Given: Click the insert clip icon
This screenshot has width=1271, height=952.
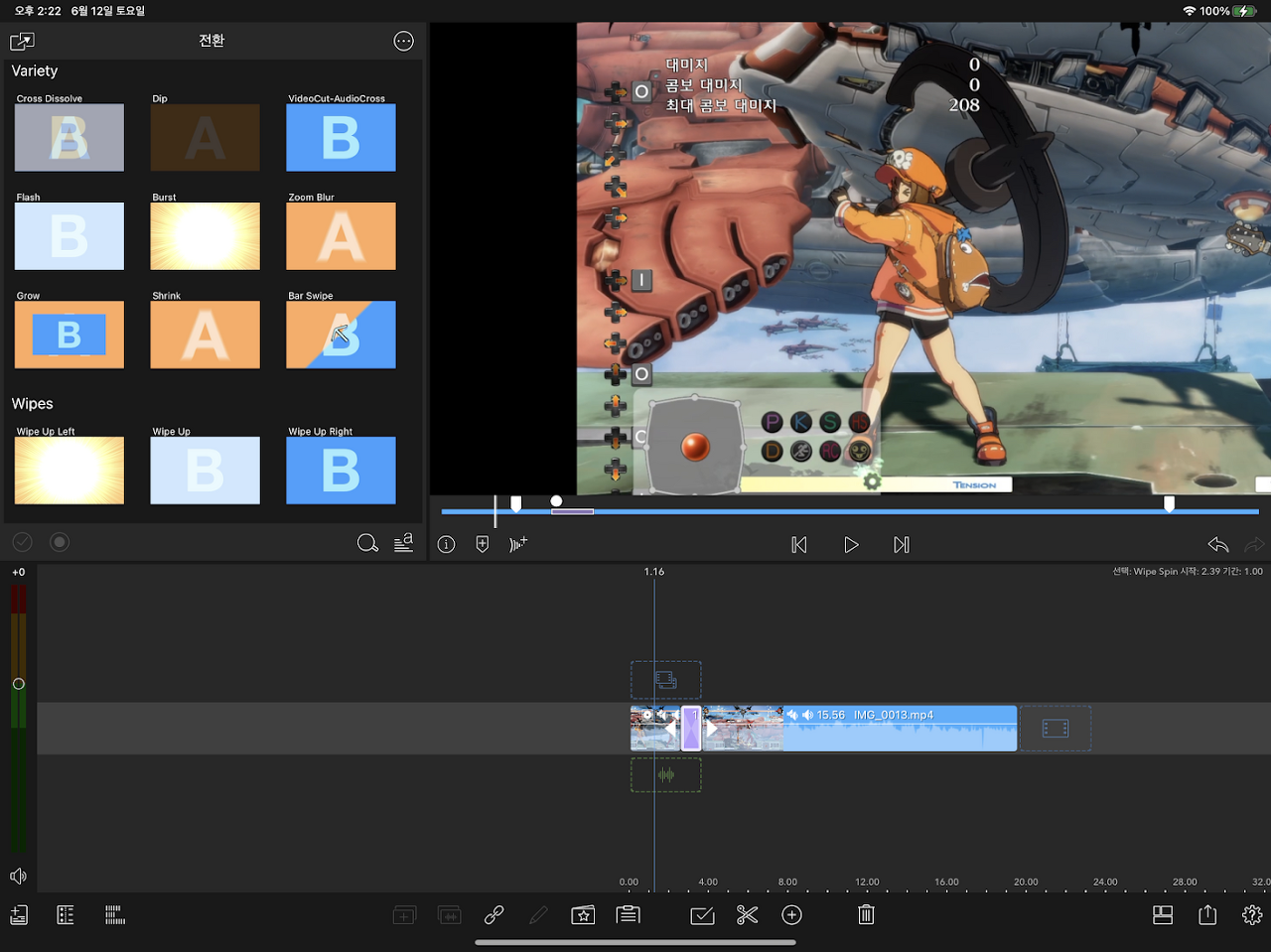Looking at the screenshot, I should [404, 915].
